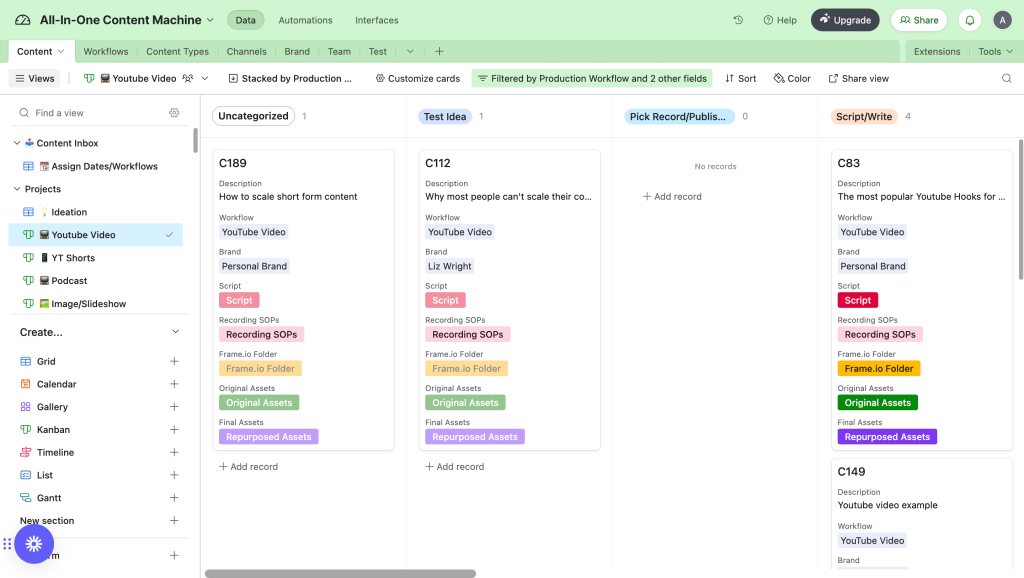Click the notifications bell icon

pos(969,20)
